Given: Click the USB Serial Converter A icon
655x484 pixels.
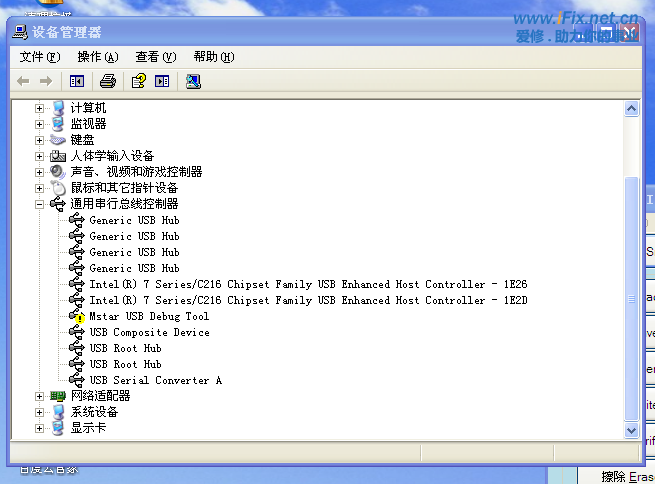Looking at the screenshot, I should click(x=77, y=380).
